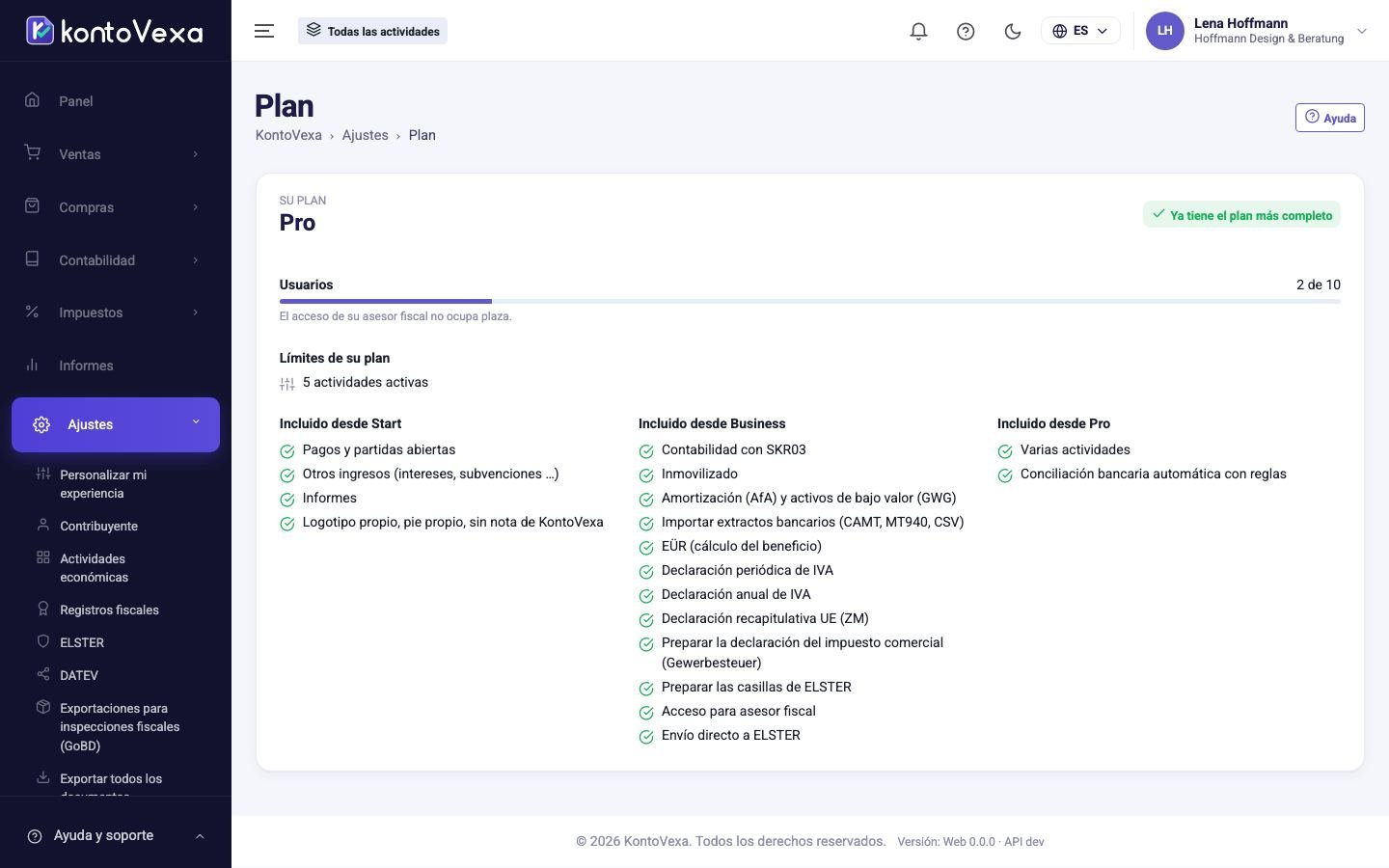Expand the Lena Hoffmann account menu chevron
This screenshot has width=1389, height=868.
click(x=1362, y=31)
